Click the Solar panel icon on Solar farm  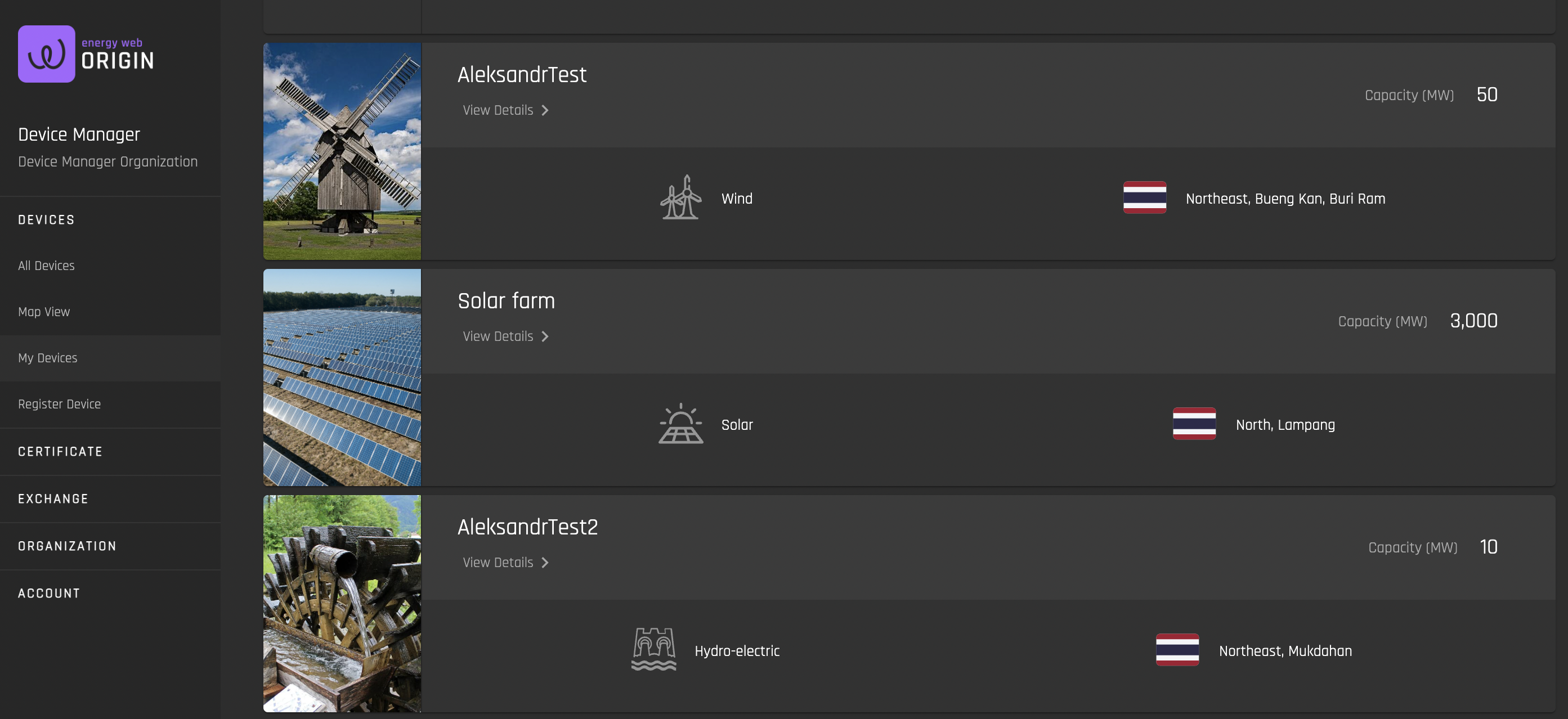680,424
